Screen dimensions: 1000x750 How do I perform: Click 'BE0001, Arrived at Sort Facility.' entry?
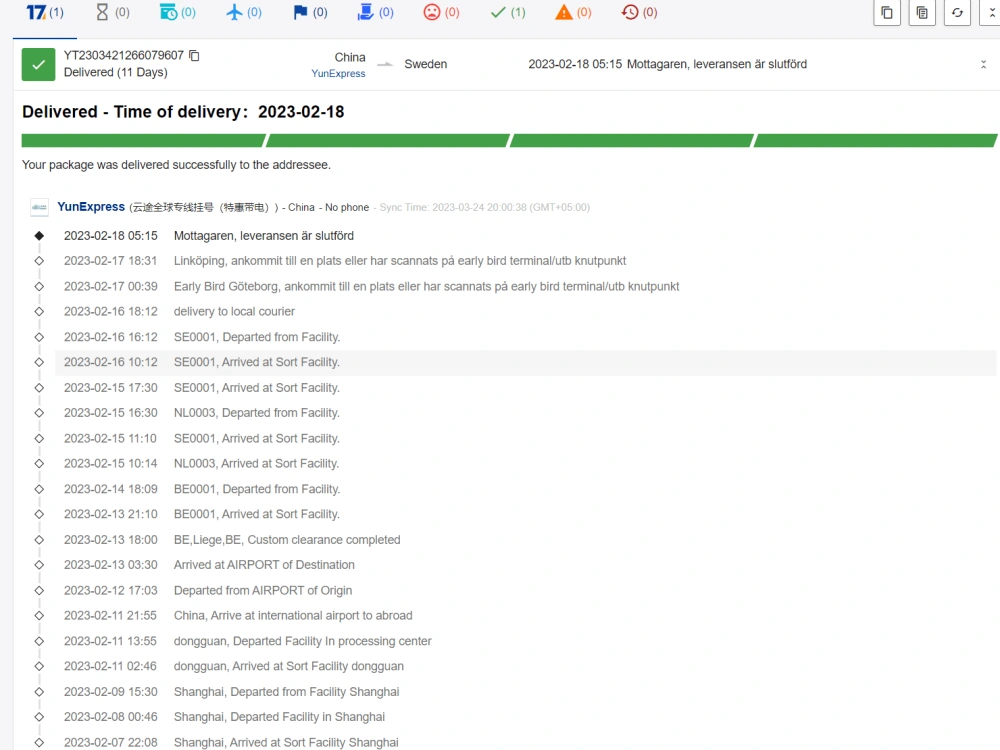[256, 514]
